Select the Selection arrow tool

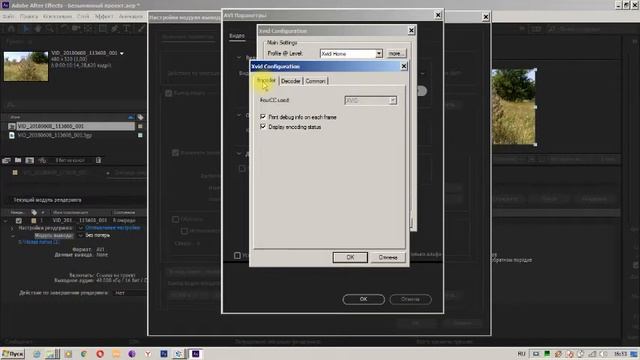point(25,29)
